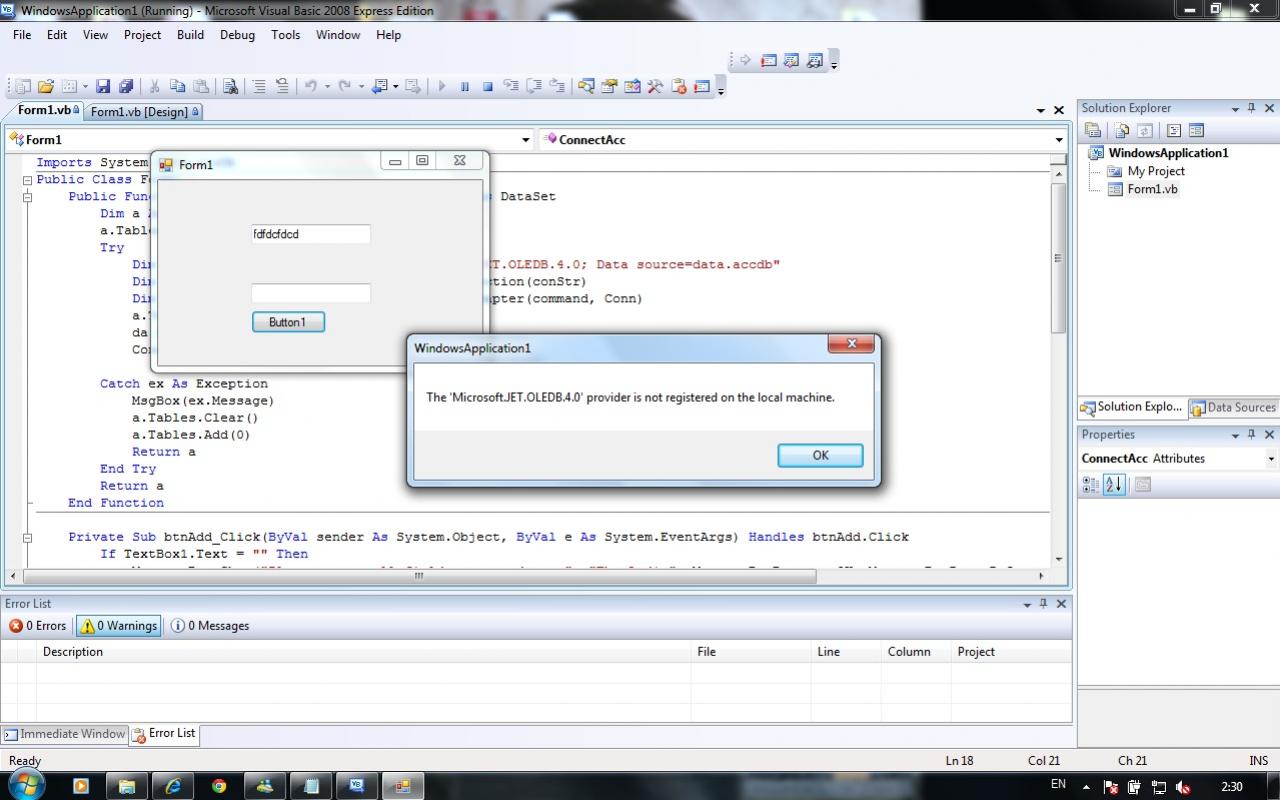
Task: Open the Help menu
Action: [x=388, y=34]
